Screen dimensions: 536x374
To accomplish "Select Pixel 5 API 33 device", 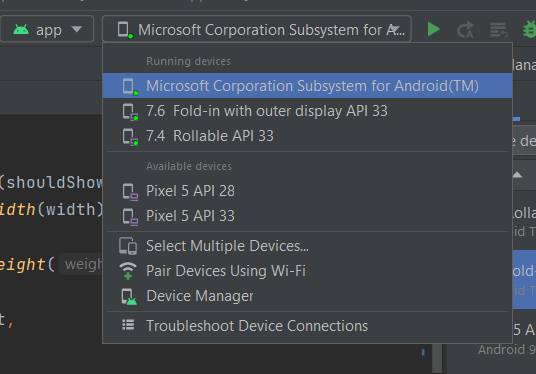I will [x=307, y=216].
